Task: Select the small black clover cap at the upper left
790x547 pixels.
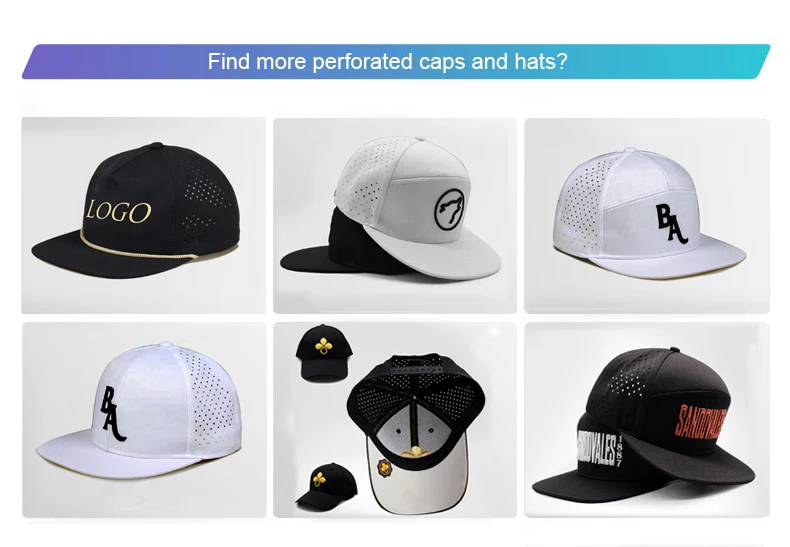Action: 323,353
